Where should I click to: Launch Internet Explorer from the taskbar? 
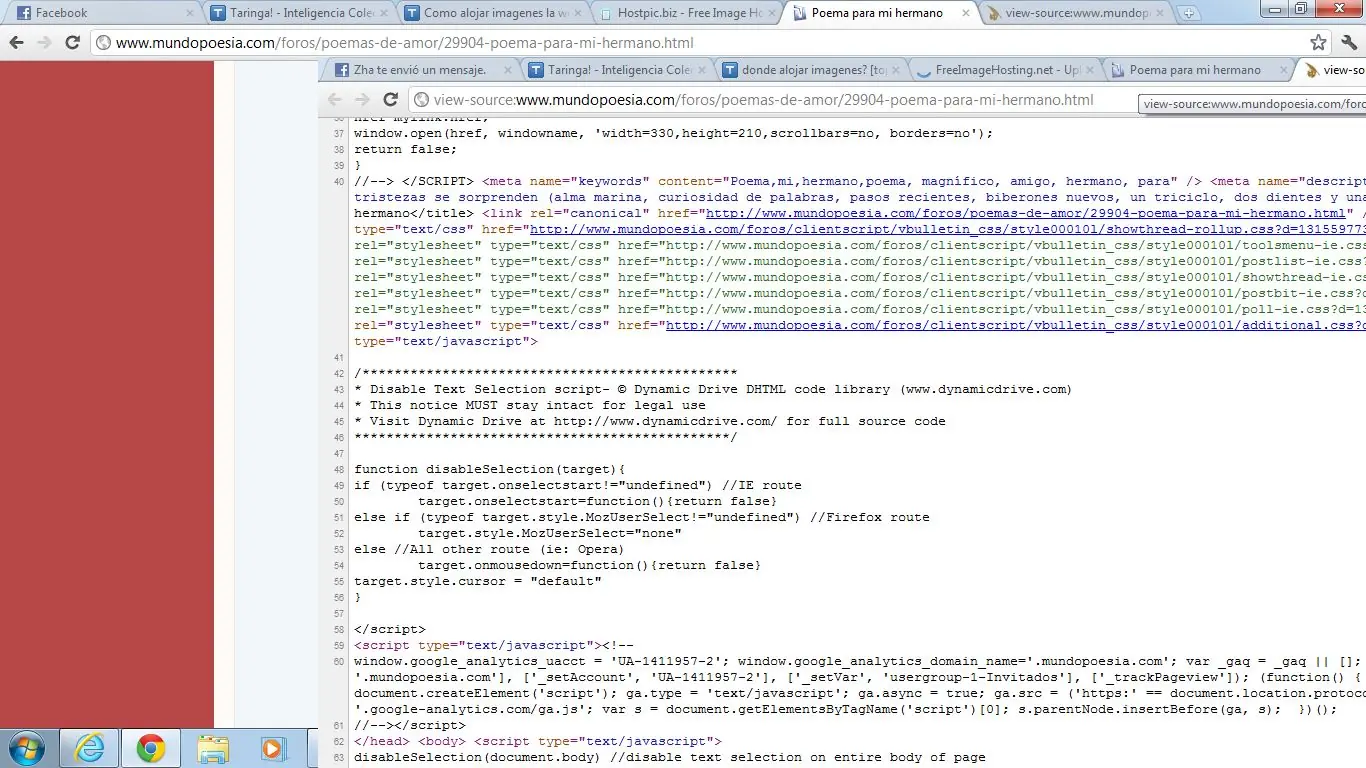click(x=90, y=748)
